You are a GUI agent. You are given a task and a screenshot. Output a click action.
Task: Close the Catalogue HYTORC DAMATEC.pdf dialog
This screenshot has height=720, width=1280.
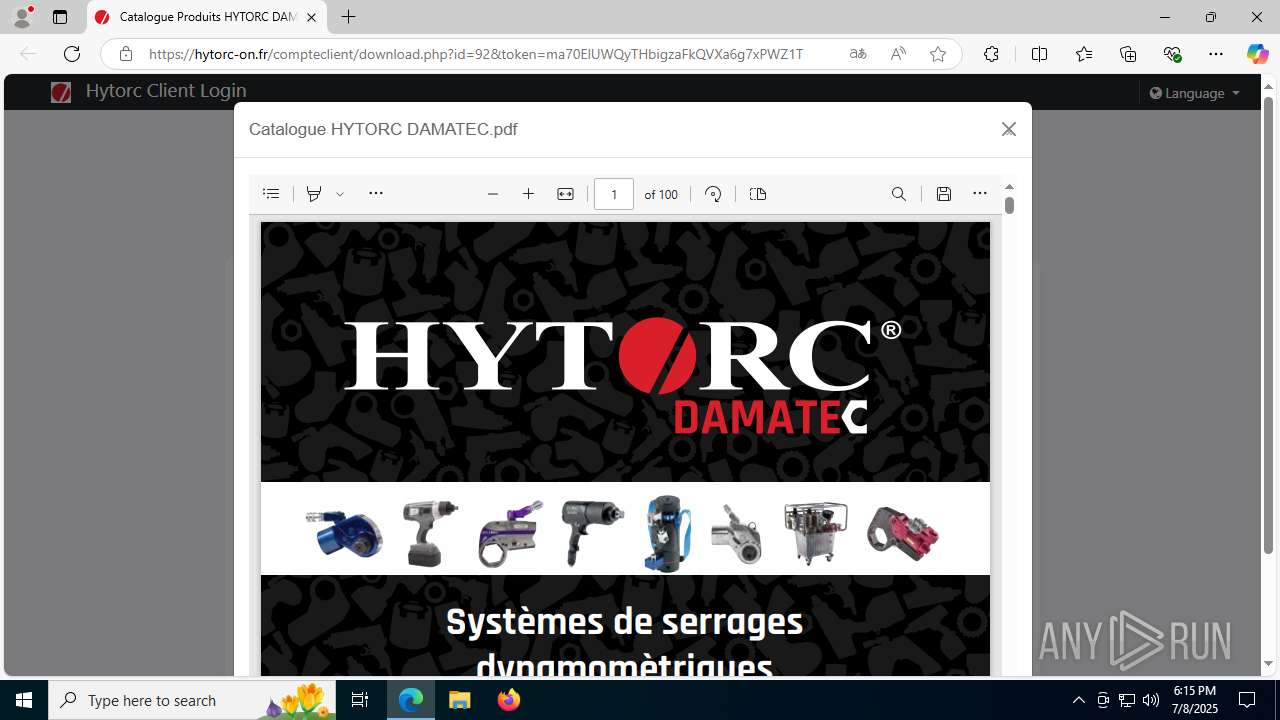coord(1009,129)
